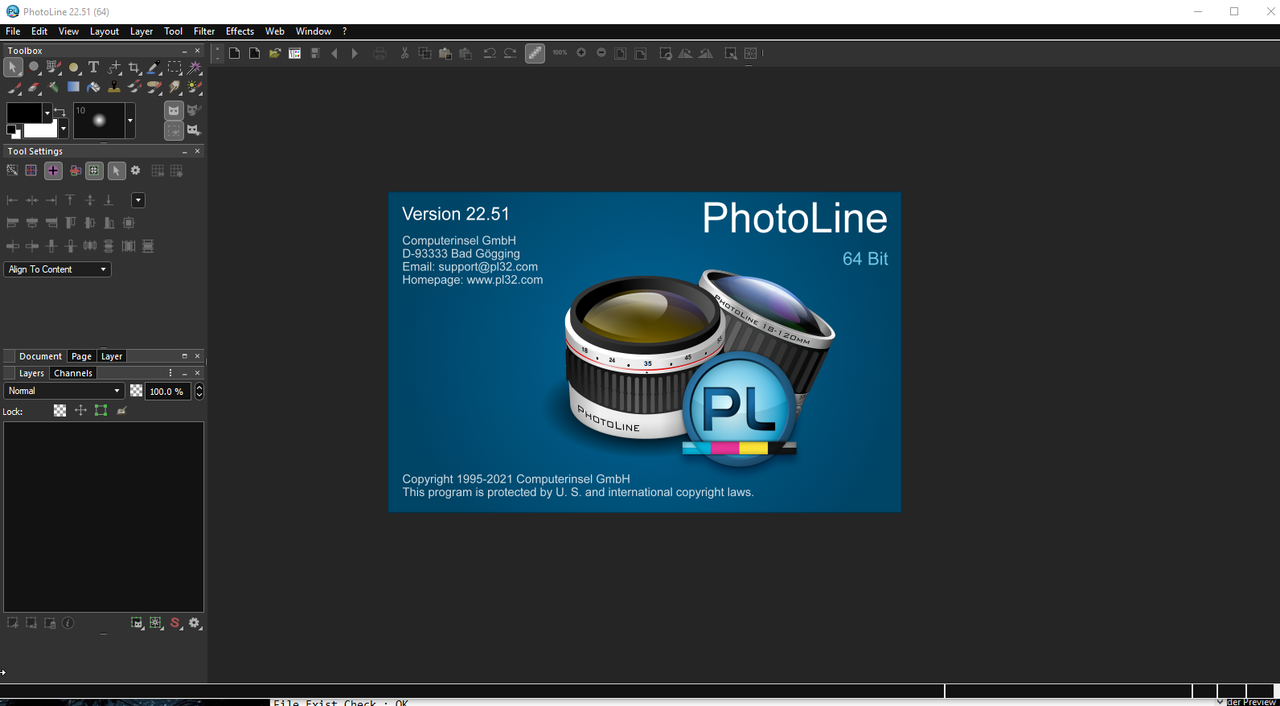The image size is (1280, 706).
Task: Open the Window menu
Action: click(x=313, y=31)
